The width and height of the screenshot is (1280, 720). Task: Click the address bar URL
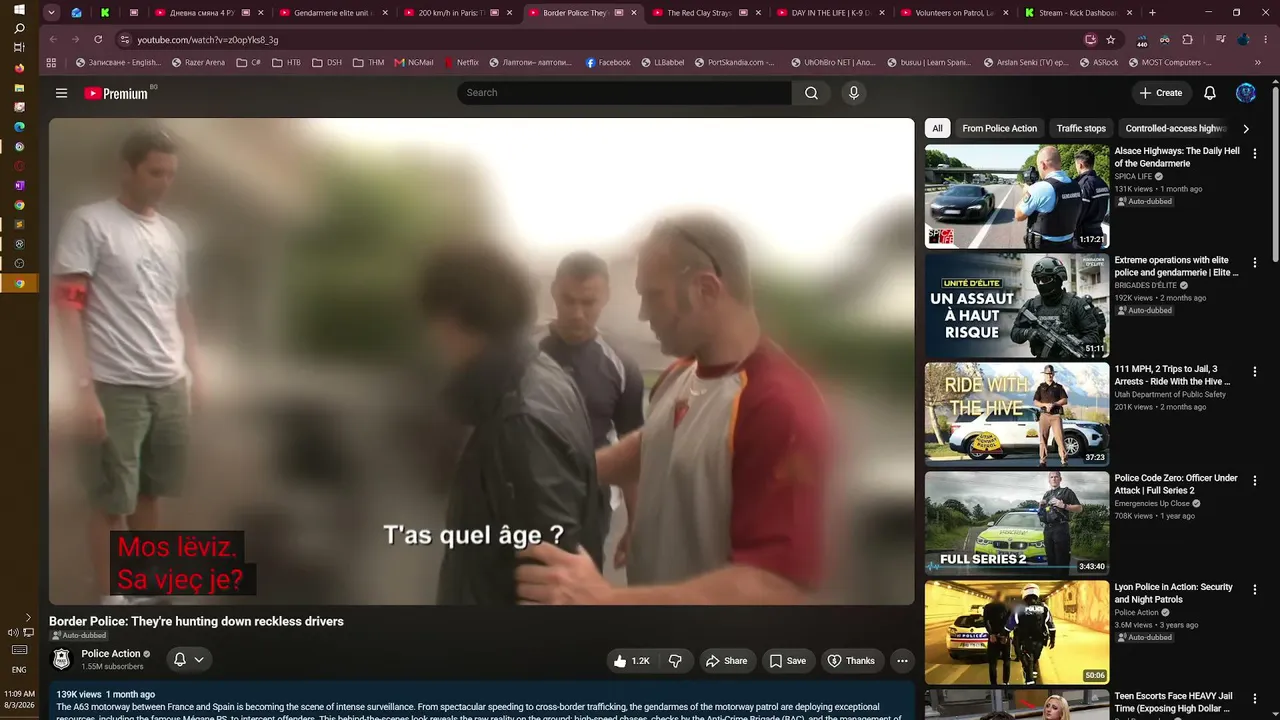208,40
